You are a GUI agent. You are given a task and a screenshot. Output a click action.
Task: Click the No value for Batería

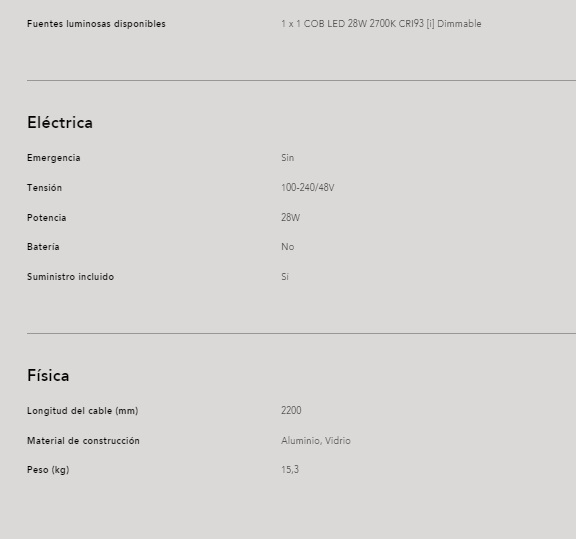pos(288,247)
